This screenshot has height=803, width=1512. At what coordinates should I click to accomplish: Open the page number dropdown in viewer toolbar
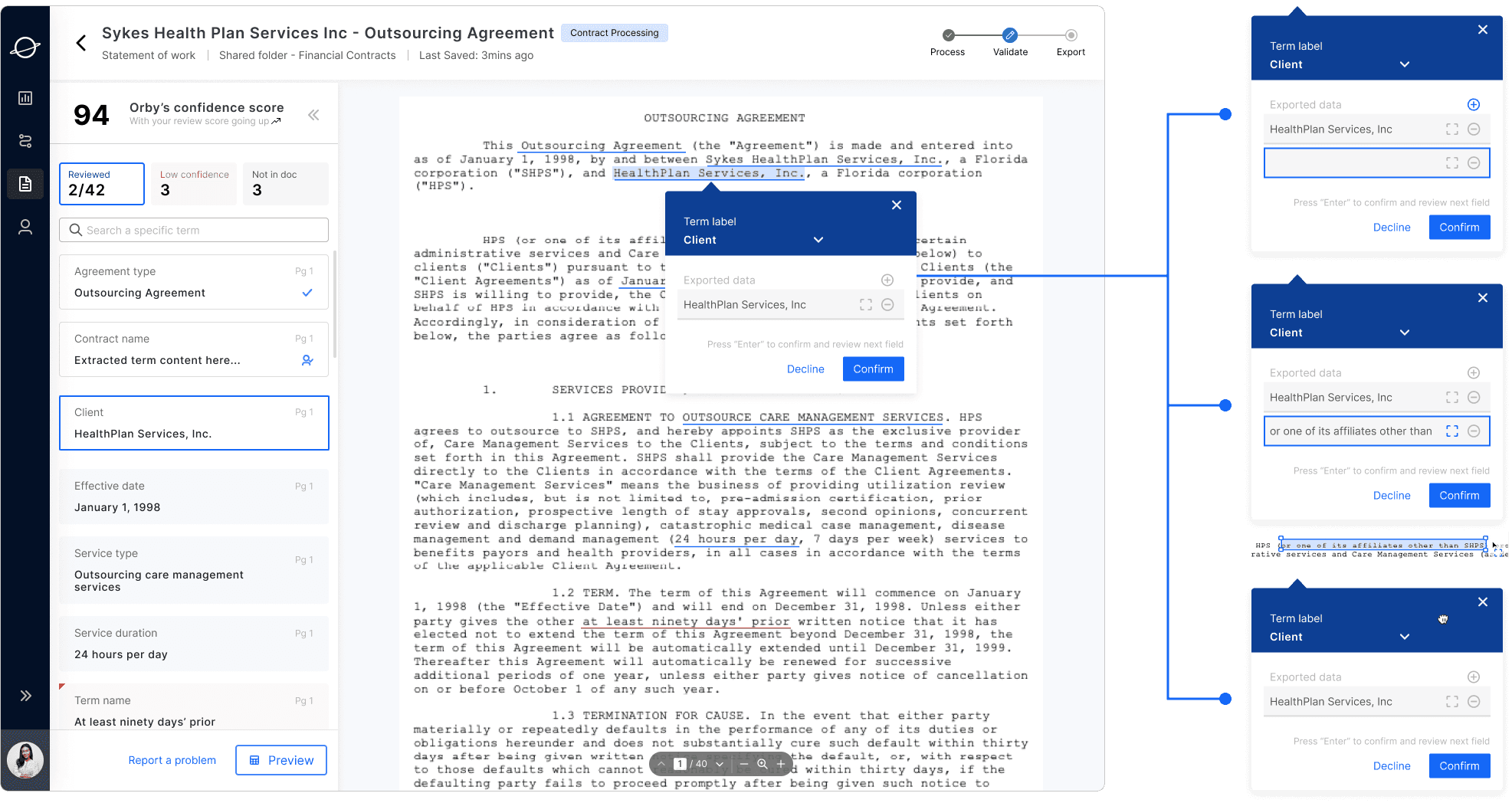click(x=720, y=764)
